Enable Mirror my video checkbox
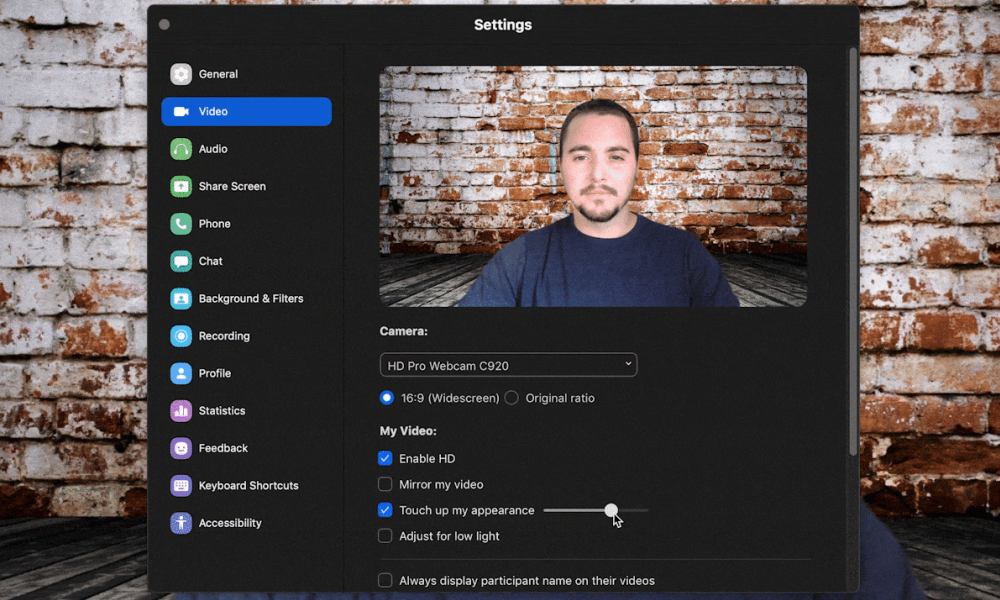The image size is (1000, 600). 385,484
